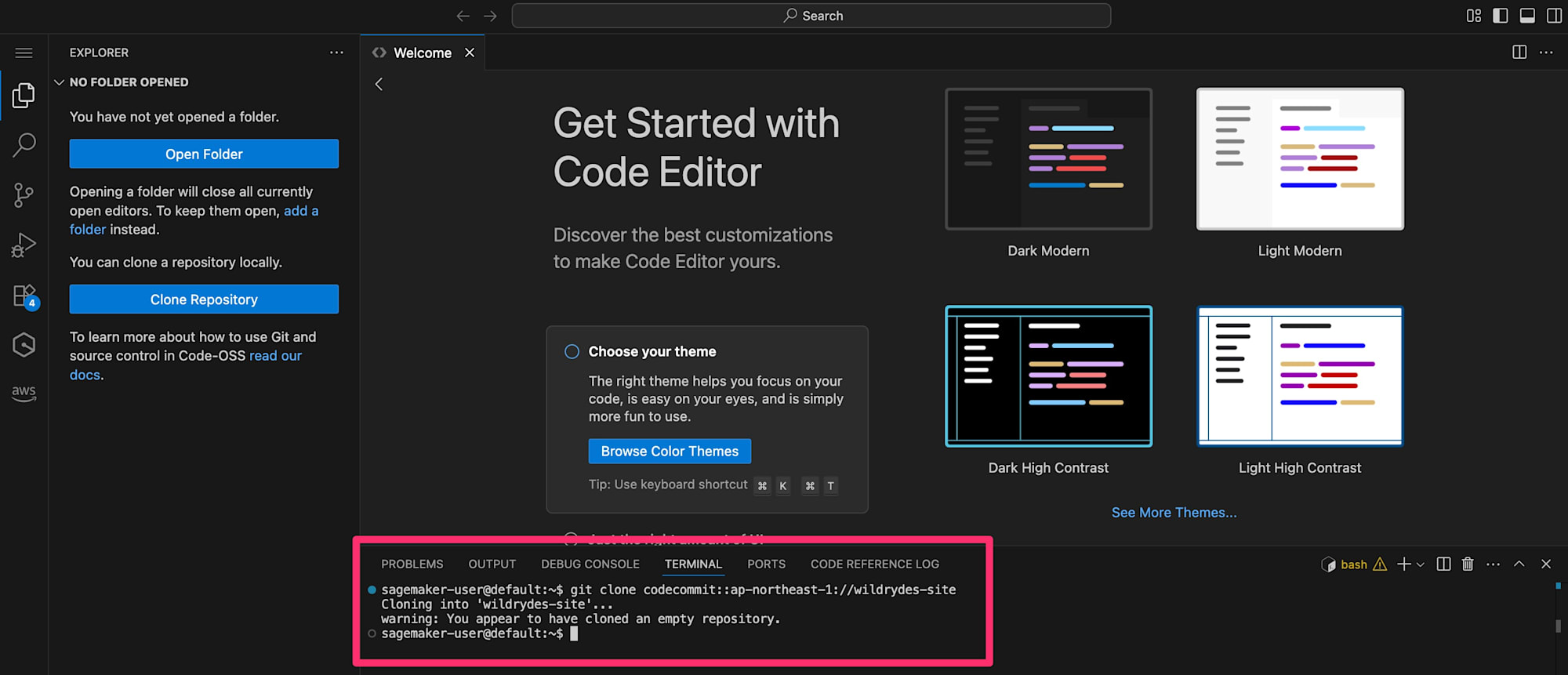Open the Run and Debug view
Viewport: 1568px width, 675px height.
(24, 245)
